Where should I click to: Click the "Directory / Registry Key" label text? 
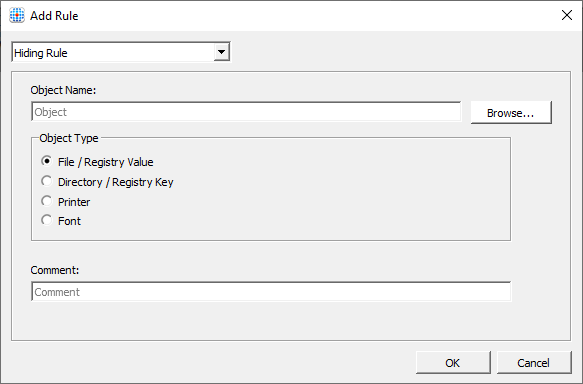click(x=116, y=182)
